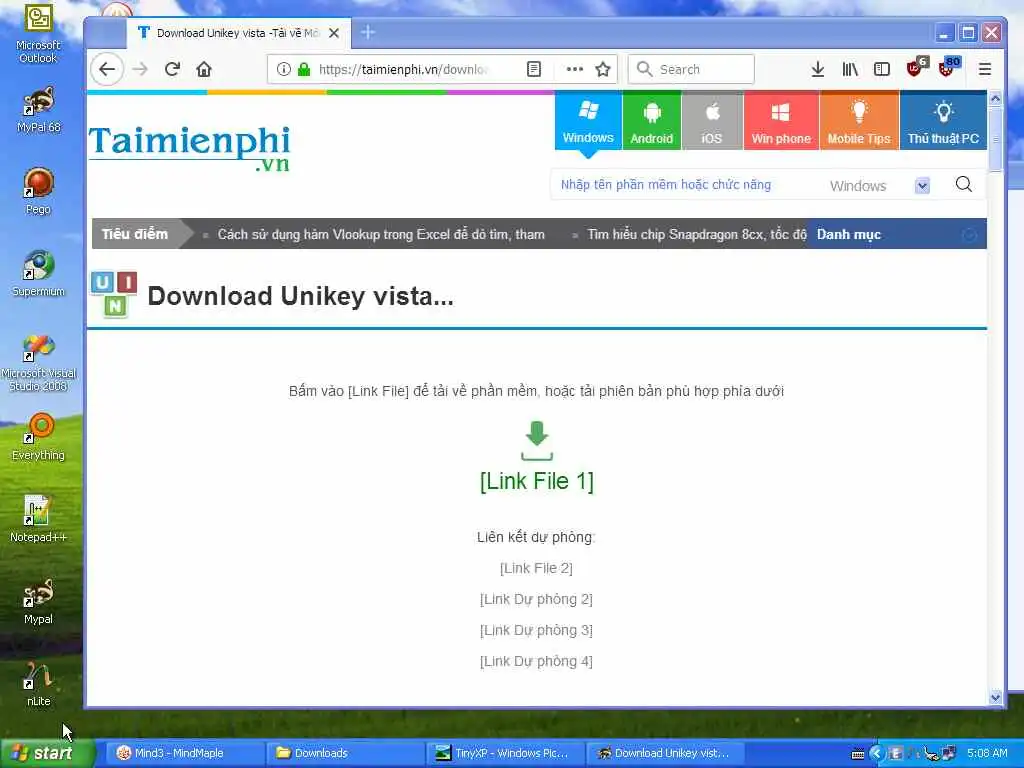Screen dimensions: 1024x768
Task: Open the Snapdragon 8cx article link
Action: [x=697, y=234]
